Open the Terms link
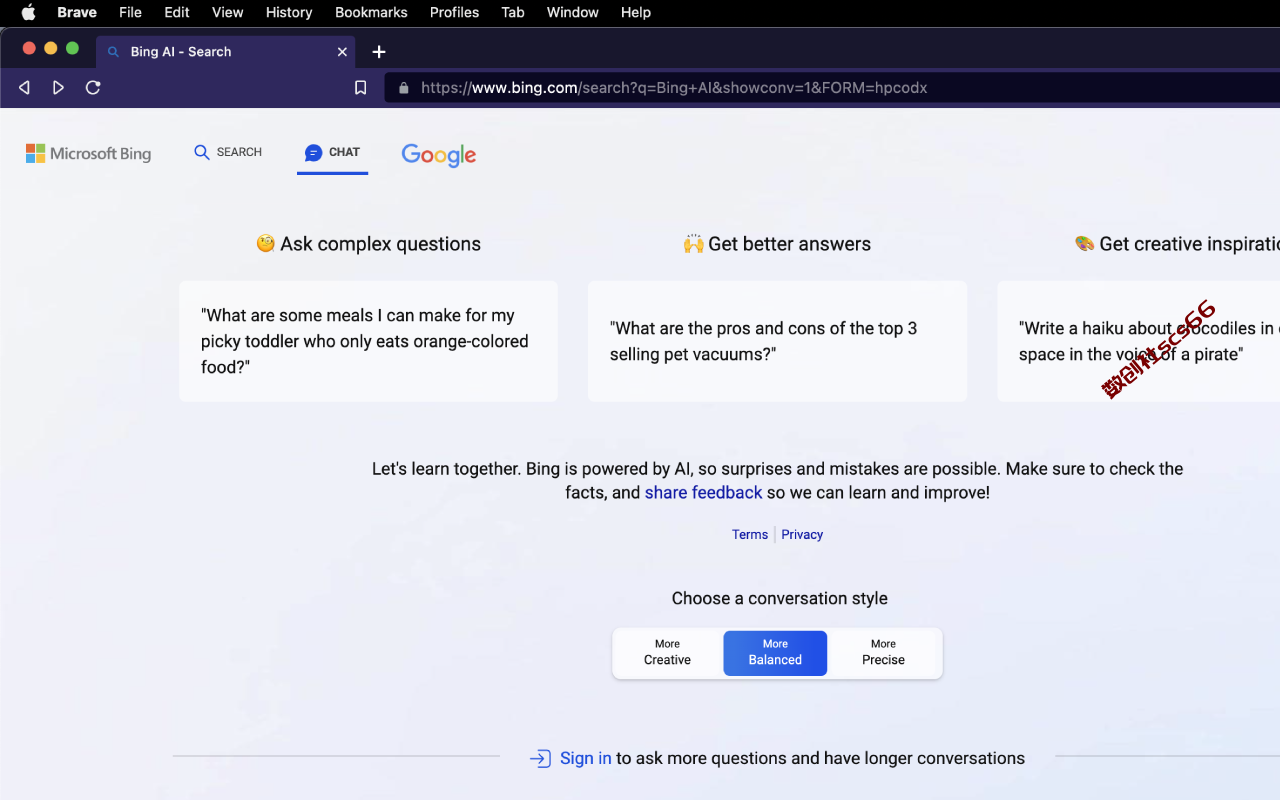The height and width of the screenshot is (800, 1280). pyautogui.click(x=750, y=534)
